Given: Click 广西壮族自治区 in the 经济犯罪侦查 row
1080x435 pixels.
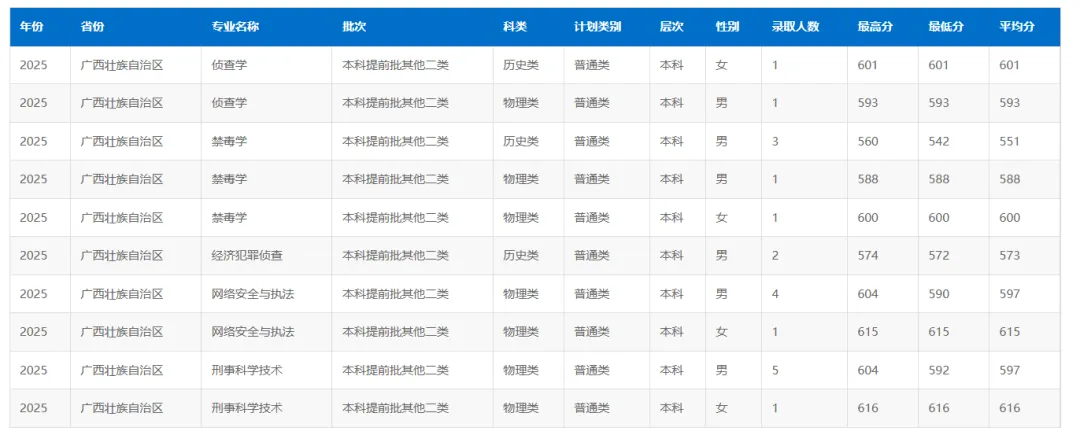Looking at the screenshot, I should pos(121,255).
